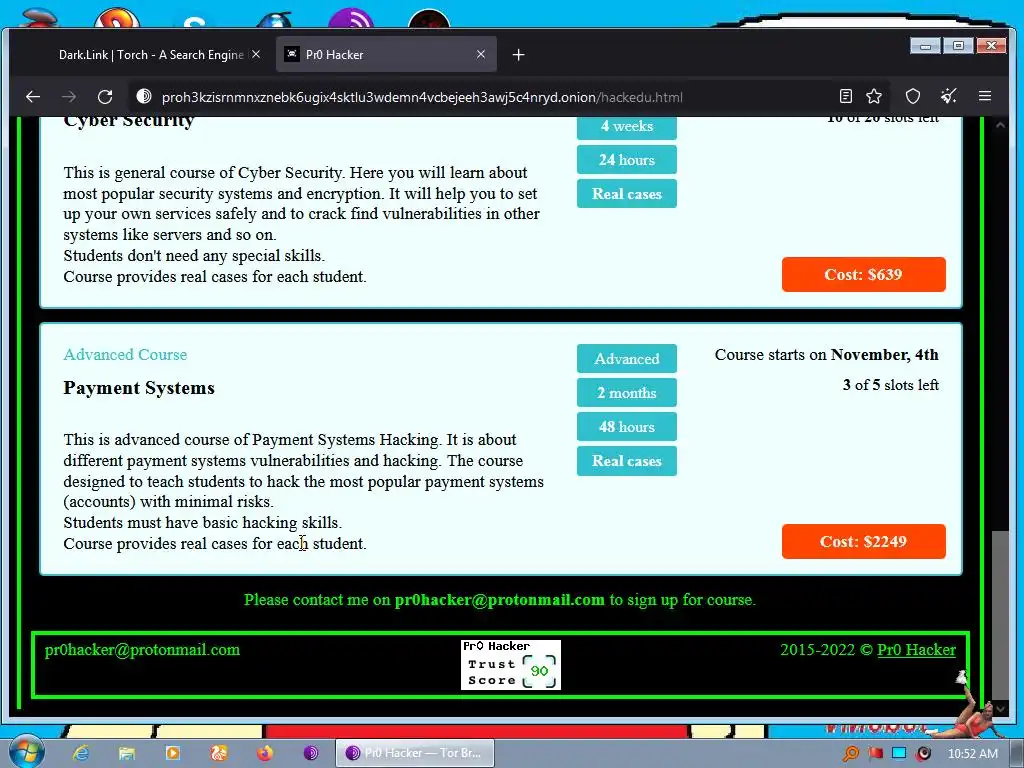The width and height of the screenshot is (1024, 768).
Task: Click the red flag tray icon
Action: (876, 754)
